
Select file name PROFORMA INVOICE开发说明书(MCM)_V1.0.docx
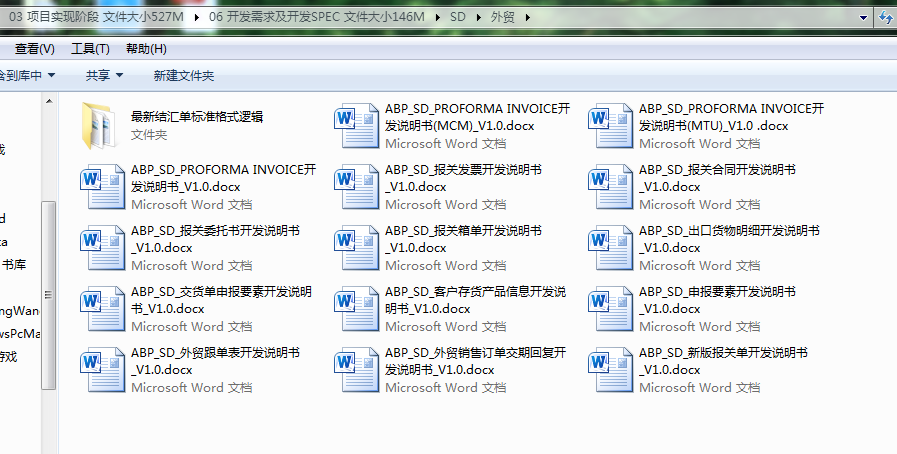click(x=478, y=117)
